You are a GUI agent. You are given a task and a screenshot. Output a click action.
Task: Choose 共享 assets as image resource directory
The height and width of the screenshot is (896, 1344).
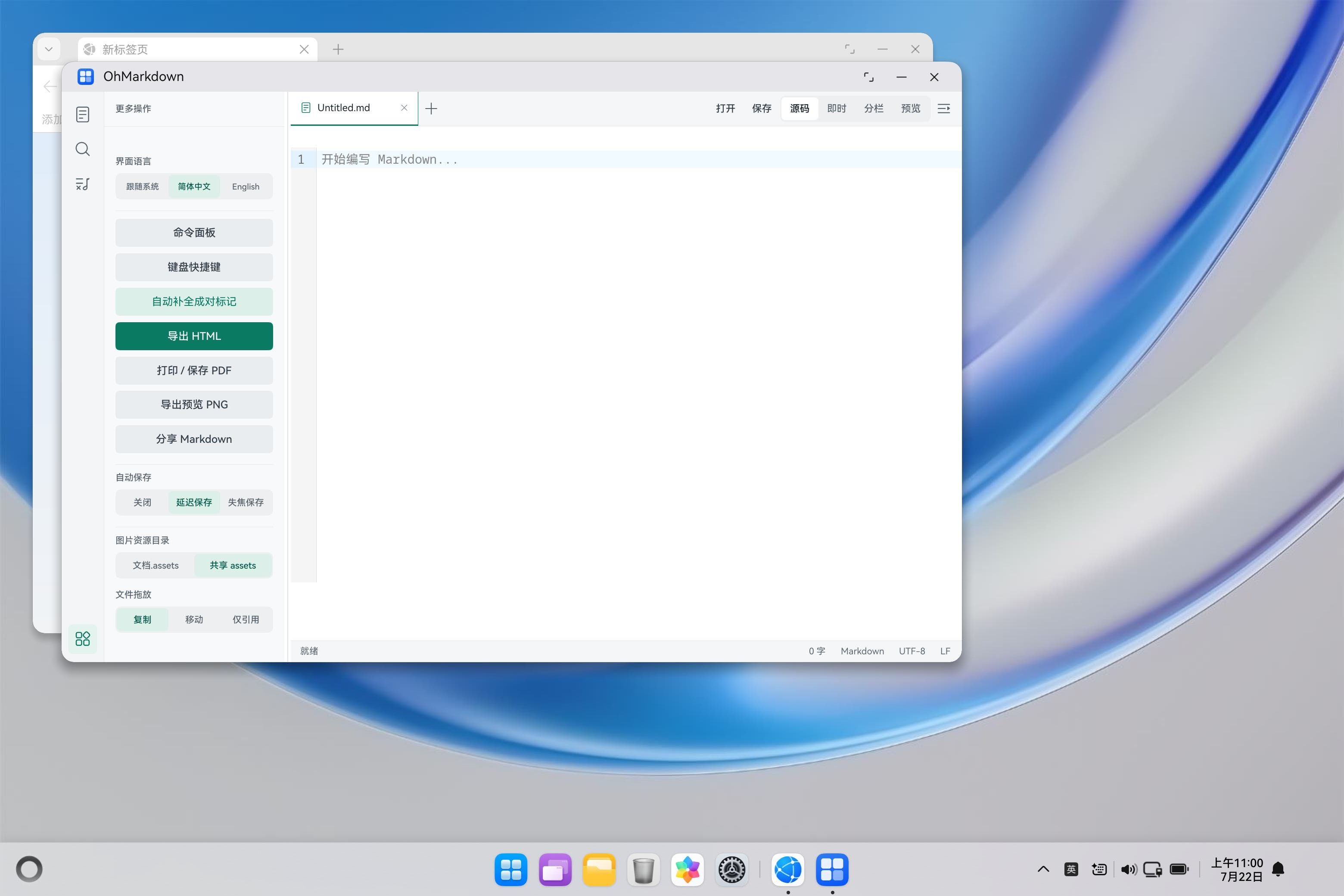[233, 565]
